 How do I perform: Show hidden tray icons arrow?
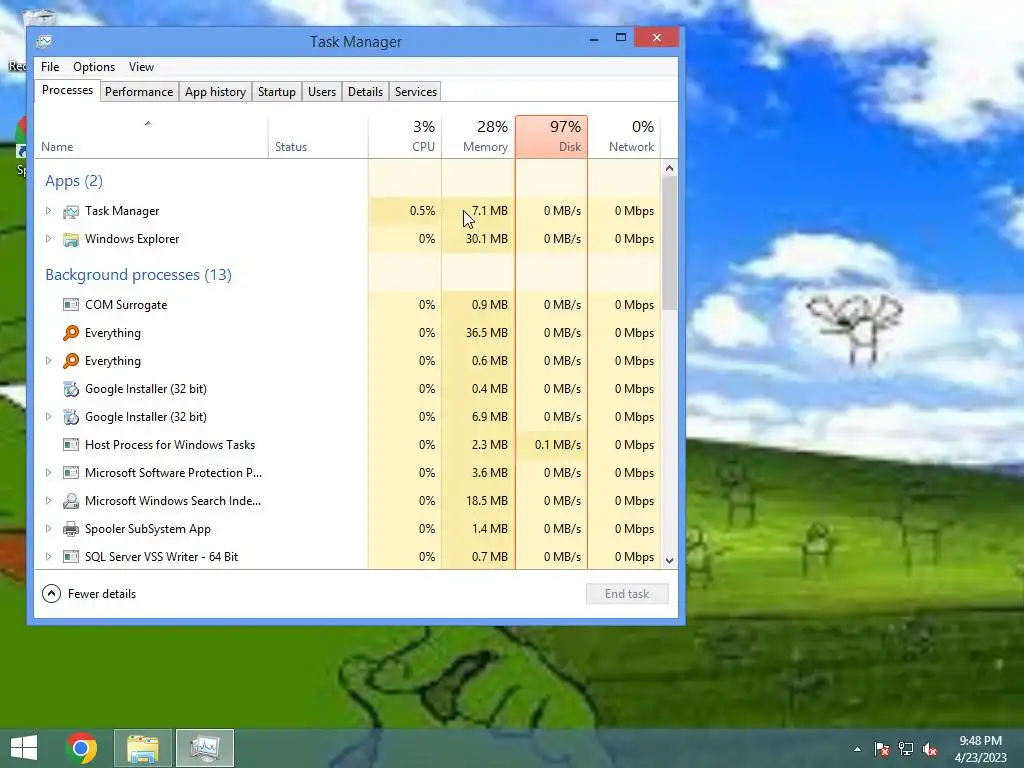[x=857, y=749]
